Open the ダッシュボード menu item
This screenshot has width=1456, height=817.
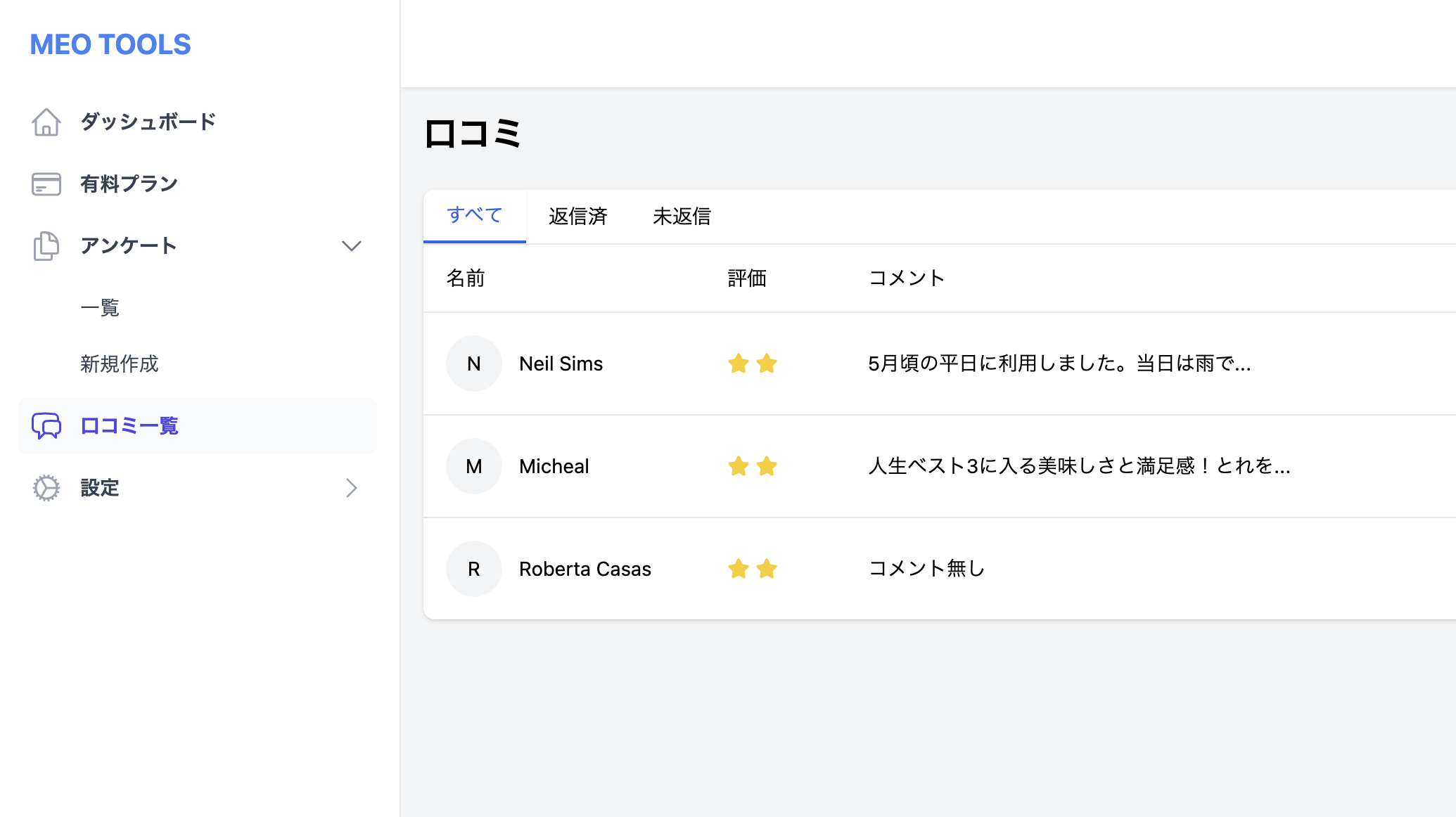point(148,122)
